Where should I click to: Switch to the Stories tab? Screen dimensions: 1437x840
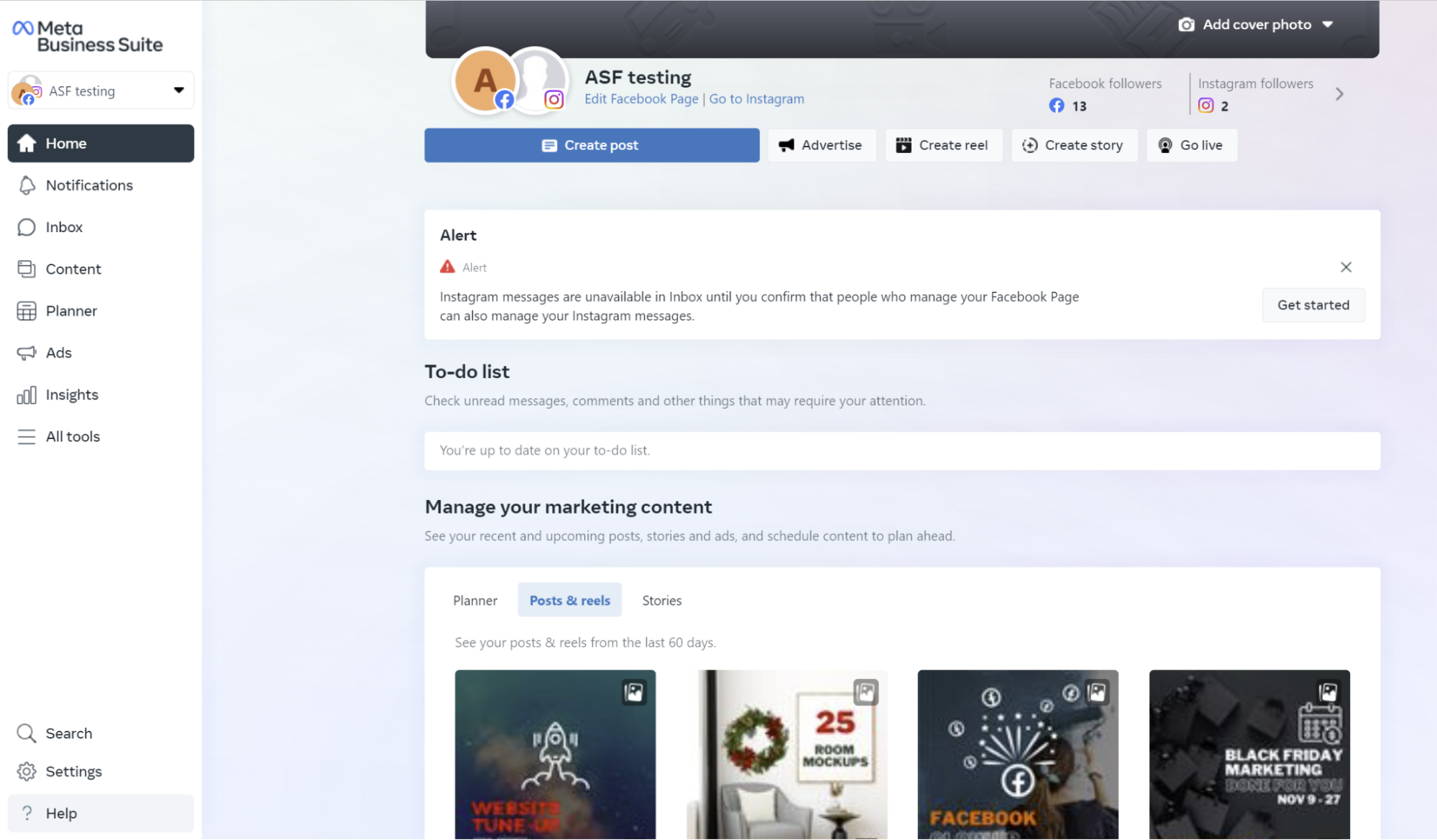pos(661,600)
